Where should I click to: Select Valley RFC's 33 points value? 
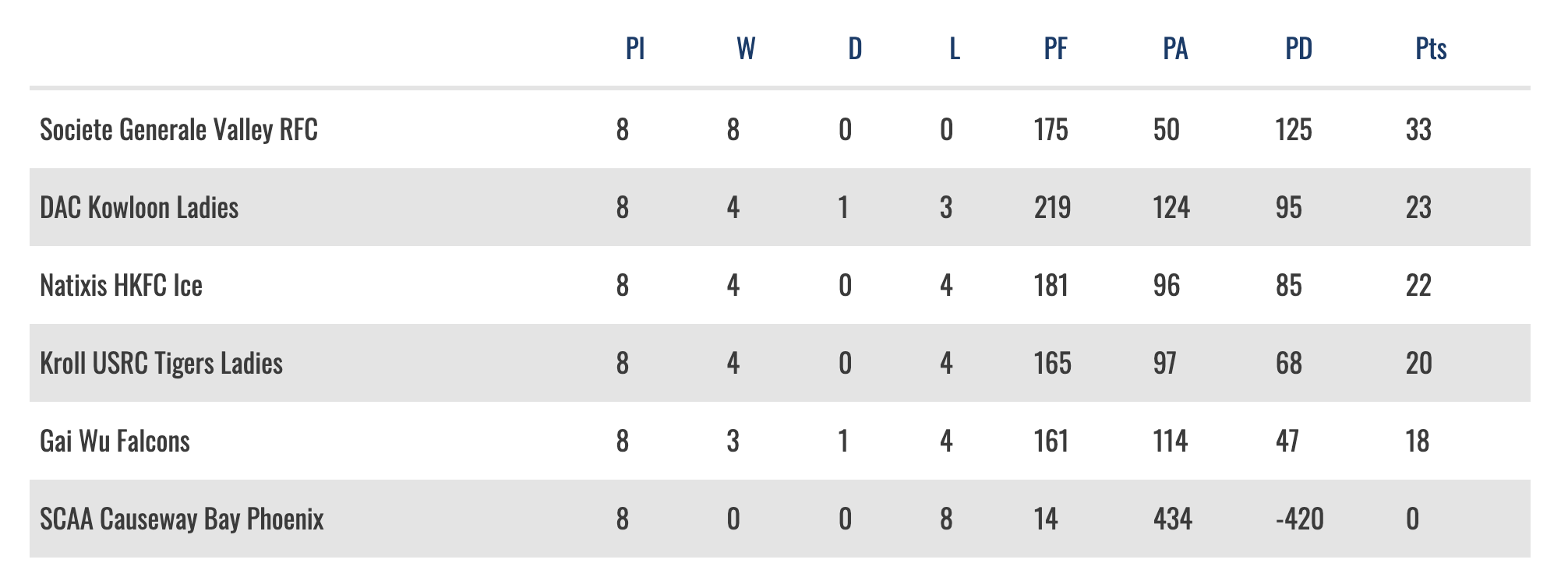1418,130
